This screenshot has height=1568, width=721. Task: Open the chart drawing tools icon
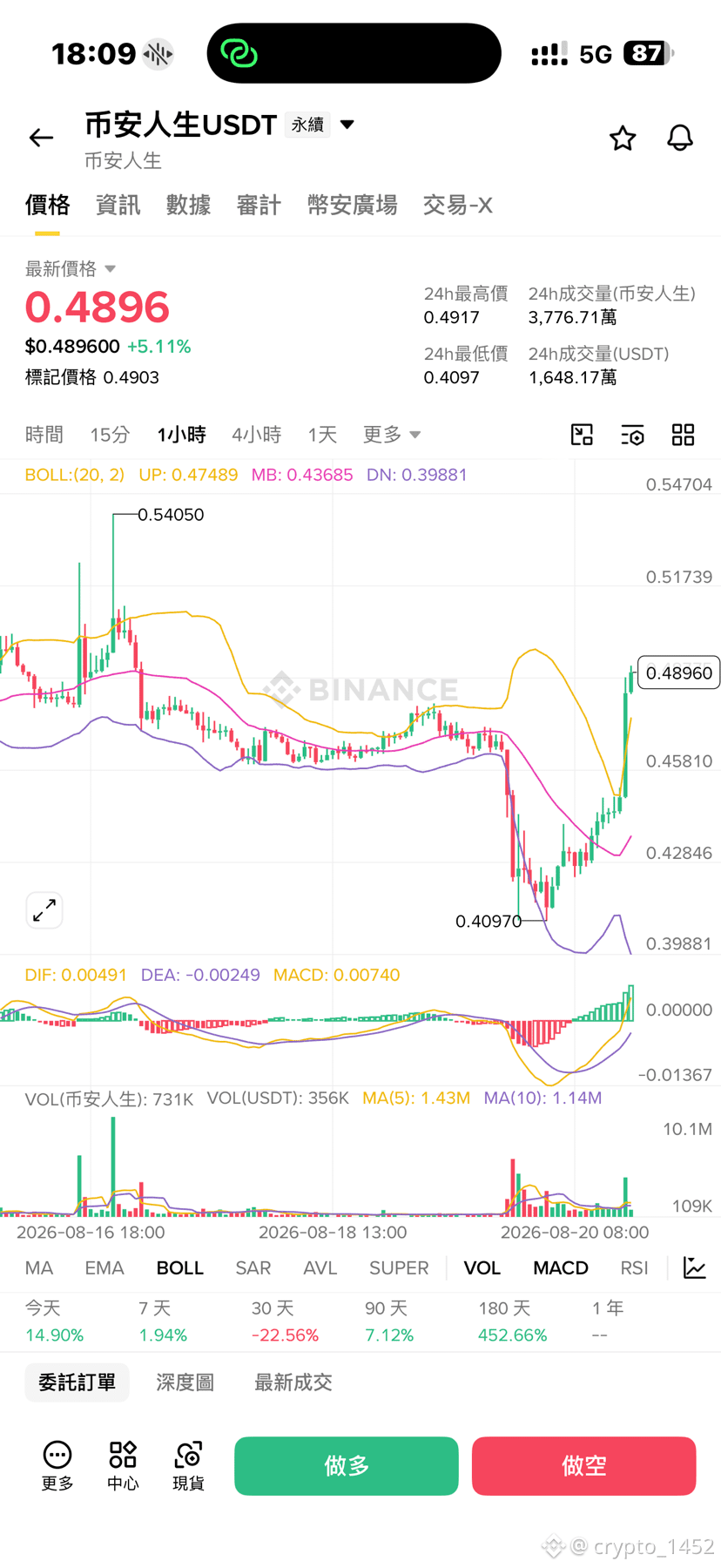582,435
